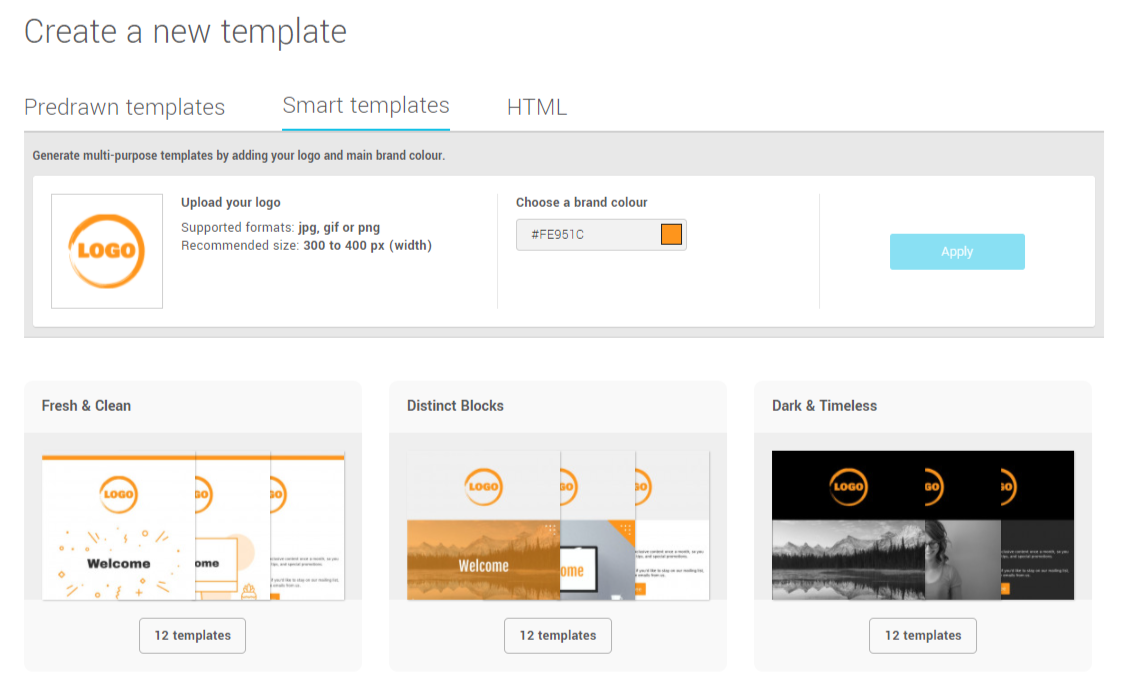Screen dimensions: 1126x687
Task: Click the logo icon in Distinct Blocks preview
Action: [x=483, y=487]
